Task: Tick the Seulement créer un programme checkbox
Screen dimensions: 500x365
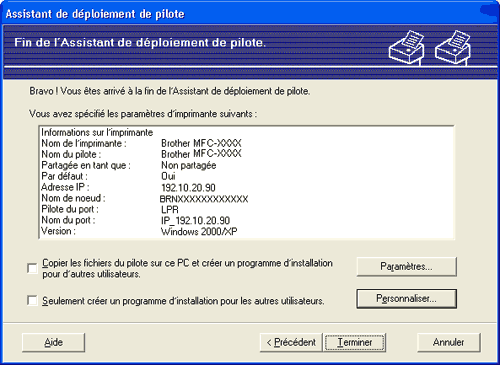Action: 32,300
